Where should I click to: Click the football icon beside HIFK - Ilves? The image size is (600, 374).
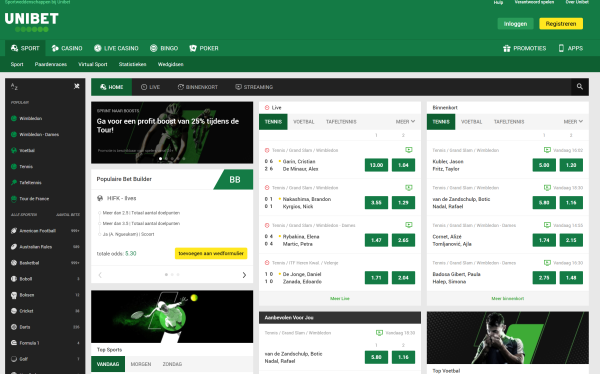tap(100, 198)
